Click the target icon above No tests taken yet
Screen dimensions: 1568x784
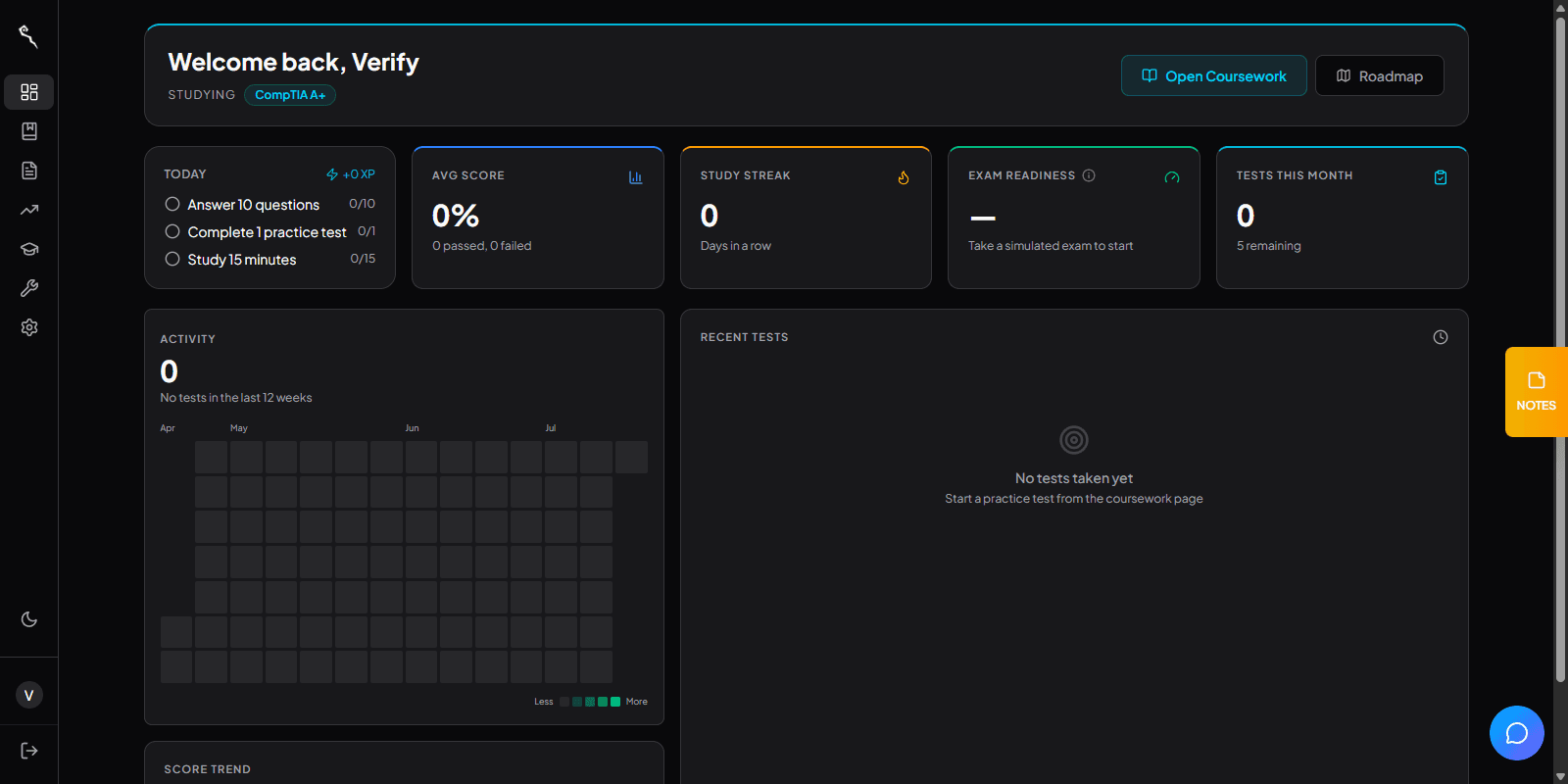(x=1074, y=440)
